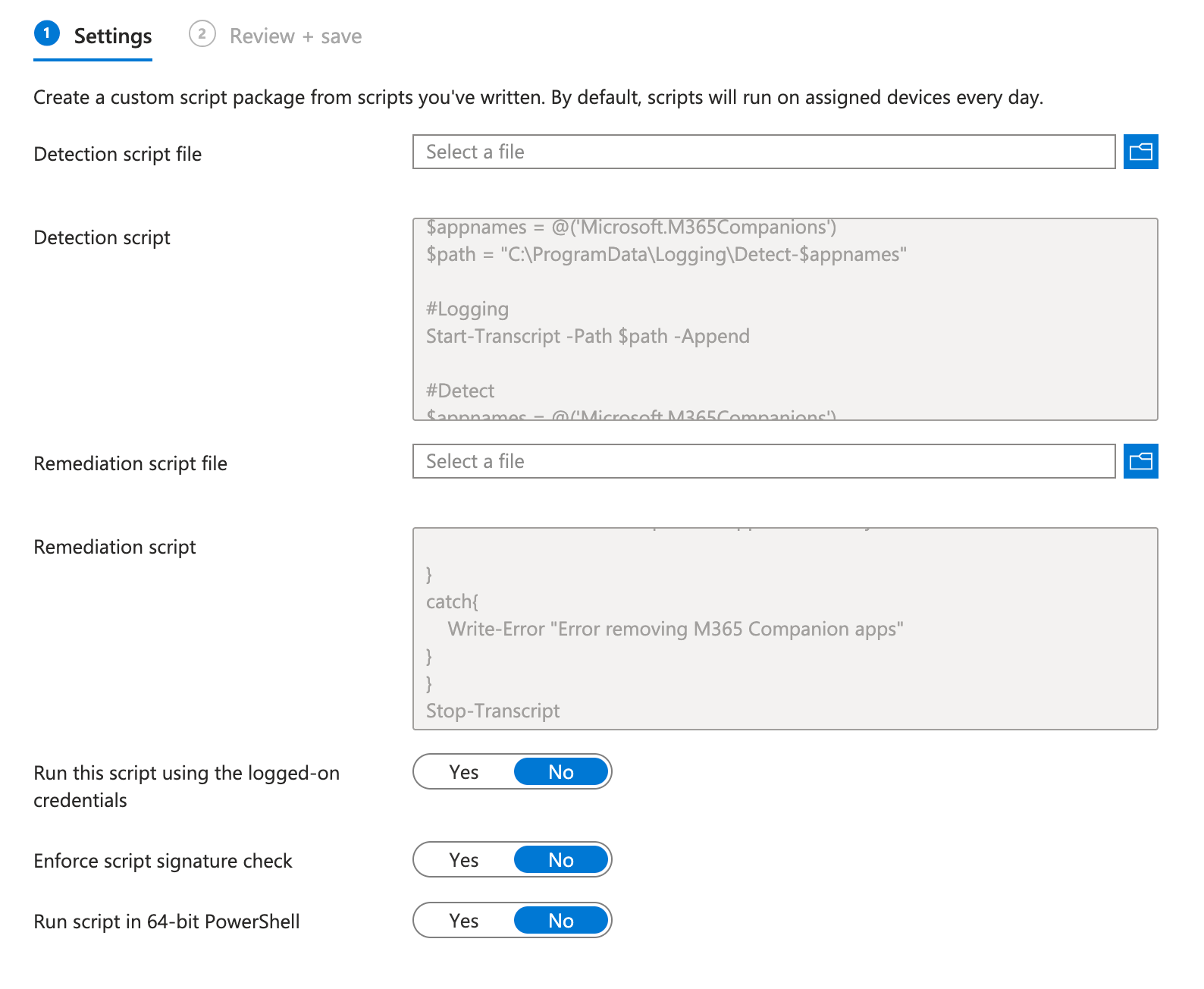Click the '#Detect' comment line

(x=460, y=391)
